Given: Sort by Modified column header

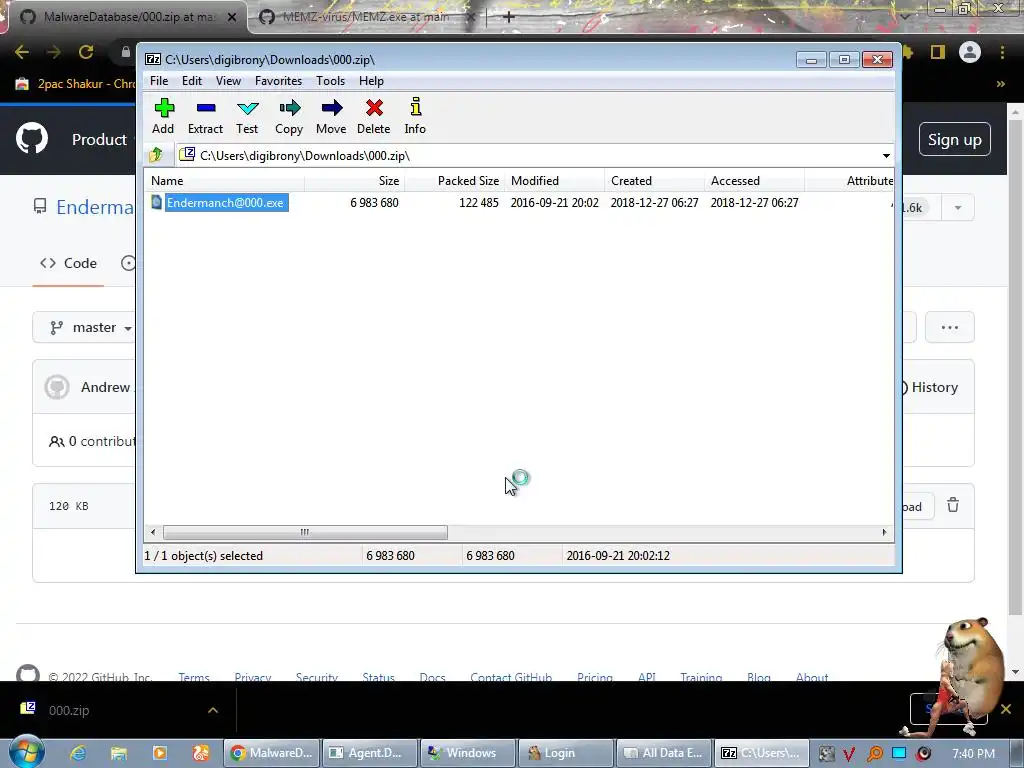Looking at the screenshot, I should click(554, 181).
